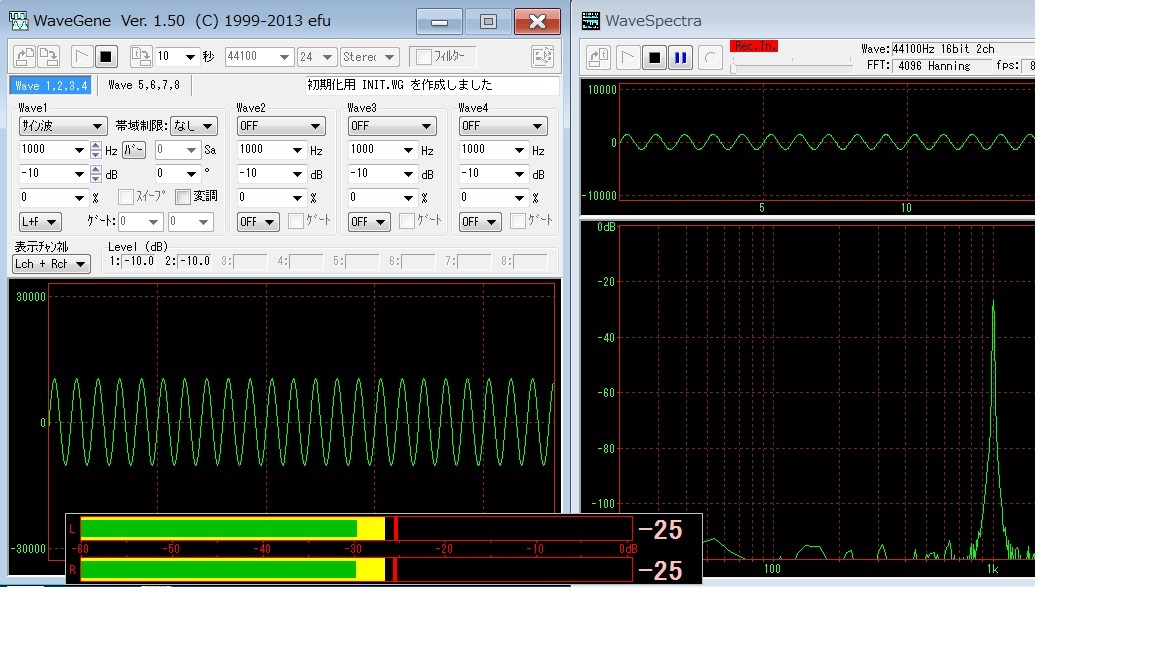Click the Wave format field showing 44100Hz 16bit 2ch

[x=962, y=49]
